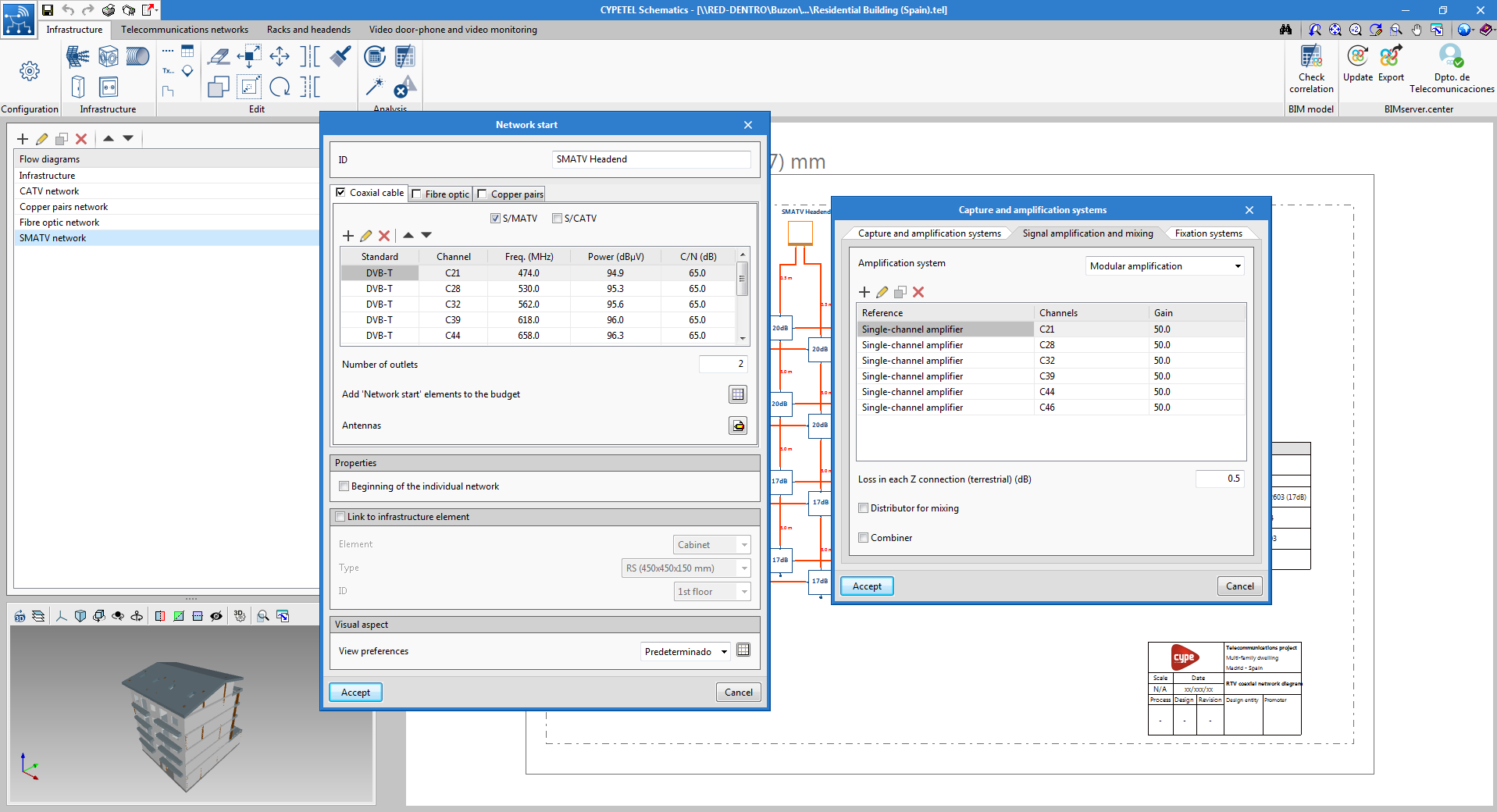Enable the Copper pairs checkbox
This screenshot has height=812, width=1497.
[482, 194]
